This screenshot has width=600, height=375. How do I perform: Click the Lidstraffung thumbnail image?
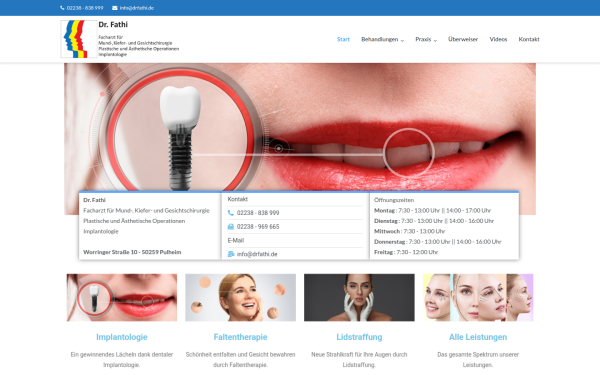359,297
